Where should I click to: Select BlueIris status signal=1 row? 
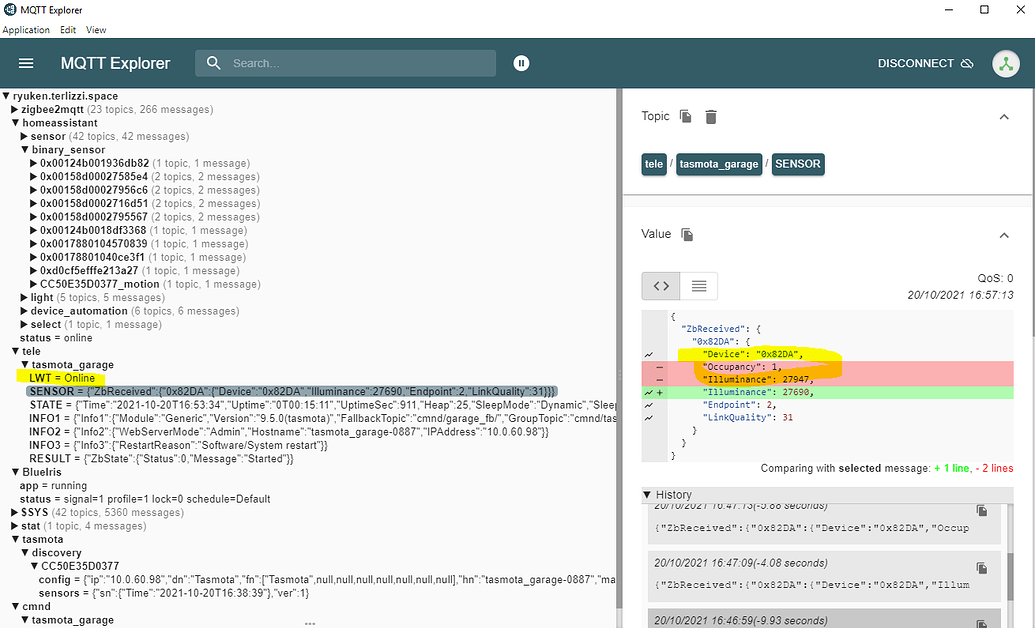point(145,499)
